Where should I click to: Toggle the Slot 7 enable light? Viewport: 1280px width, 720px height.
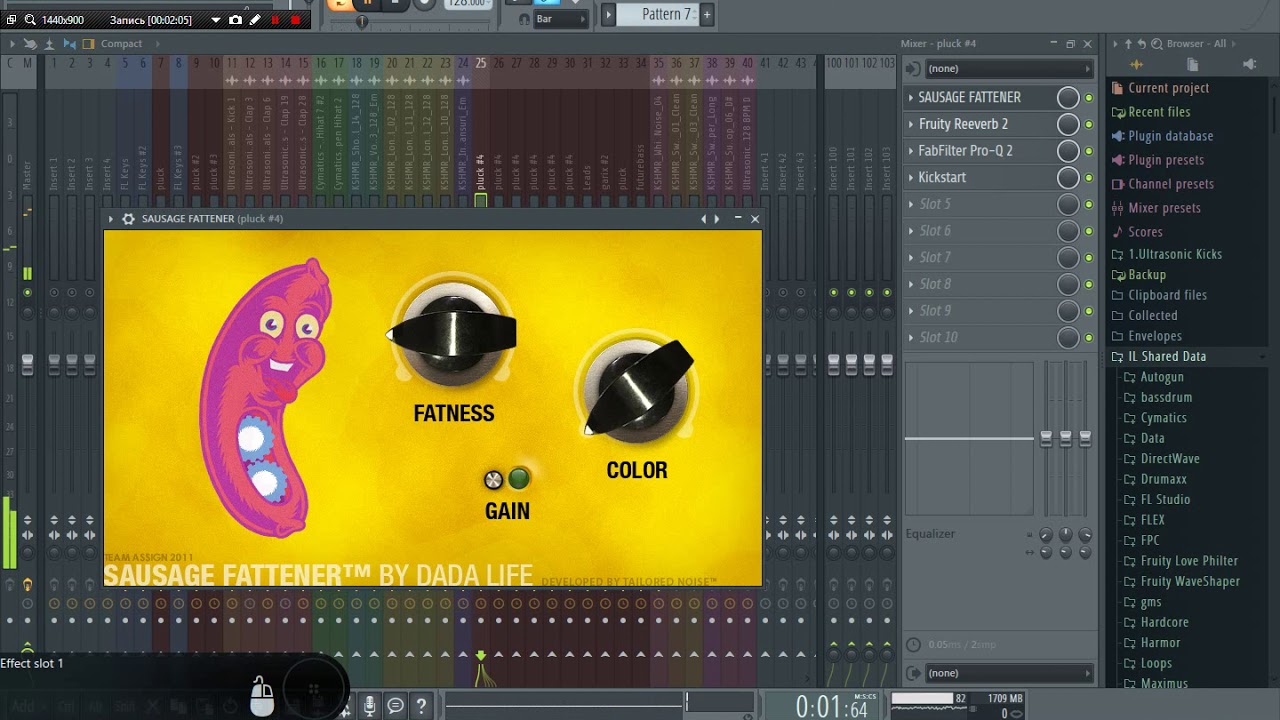tap(1089, 258)
